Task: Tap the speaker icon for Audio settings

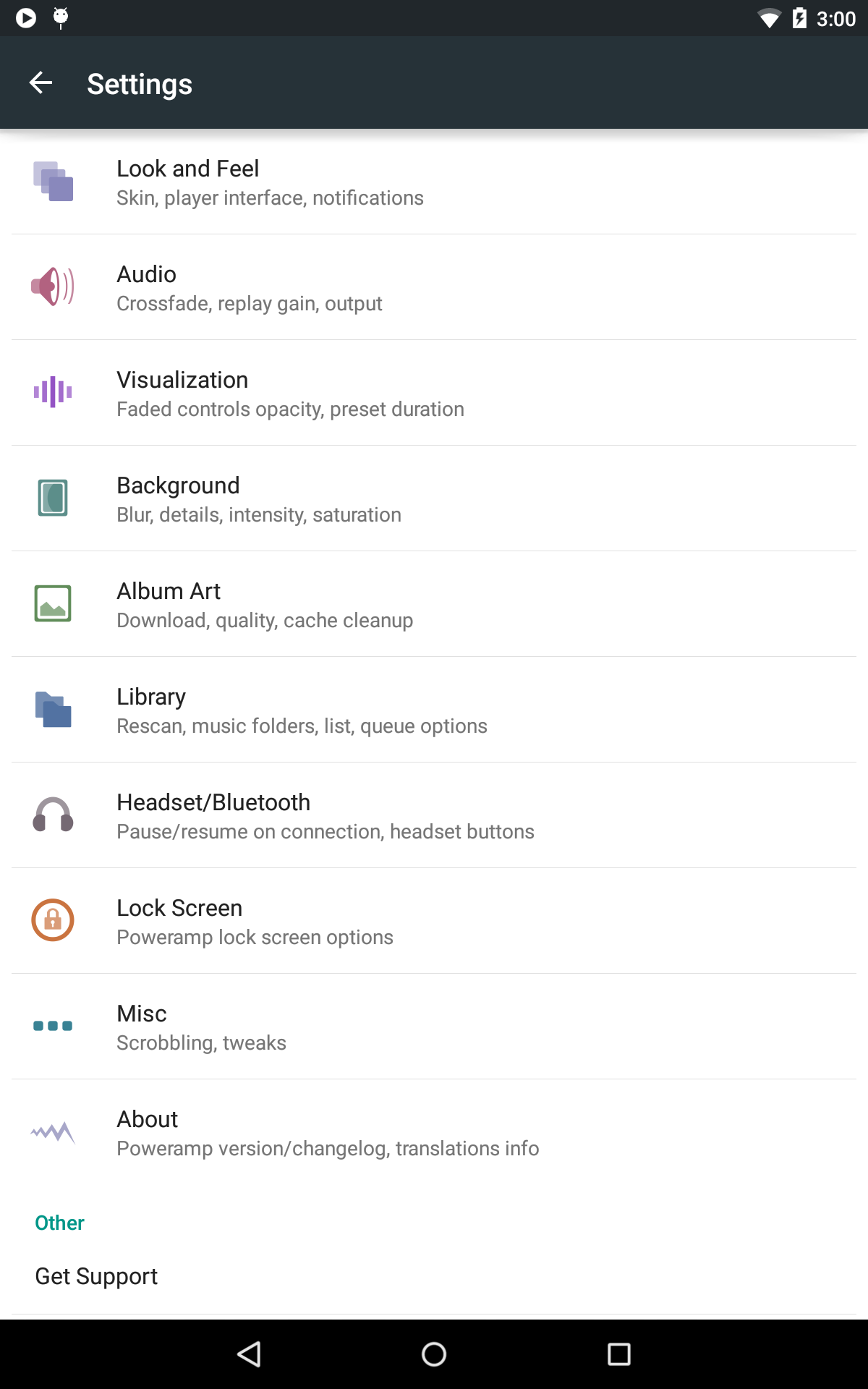Action: point(53,286)
